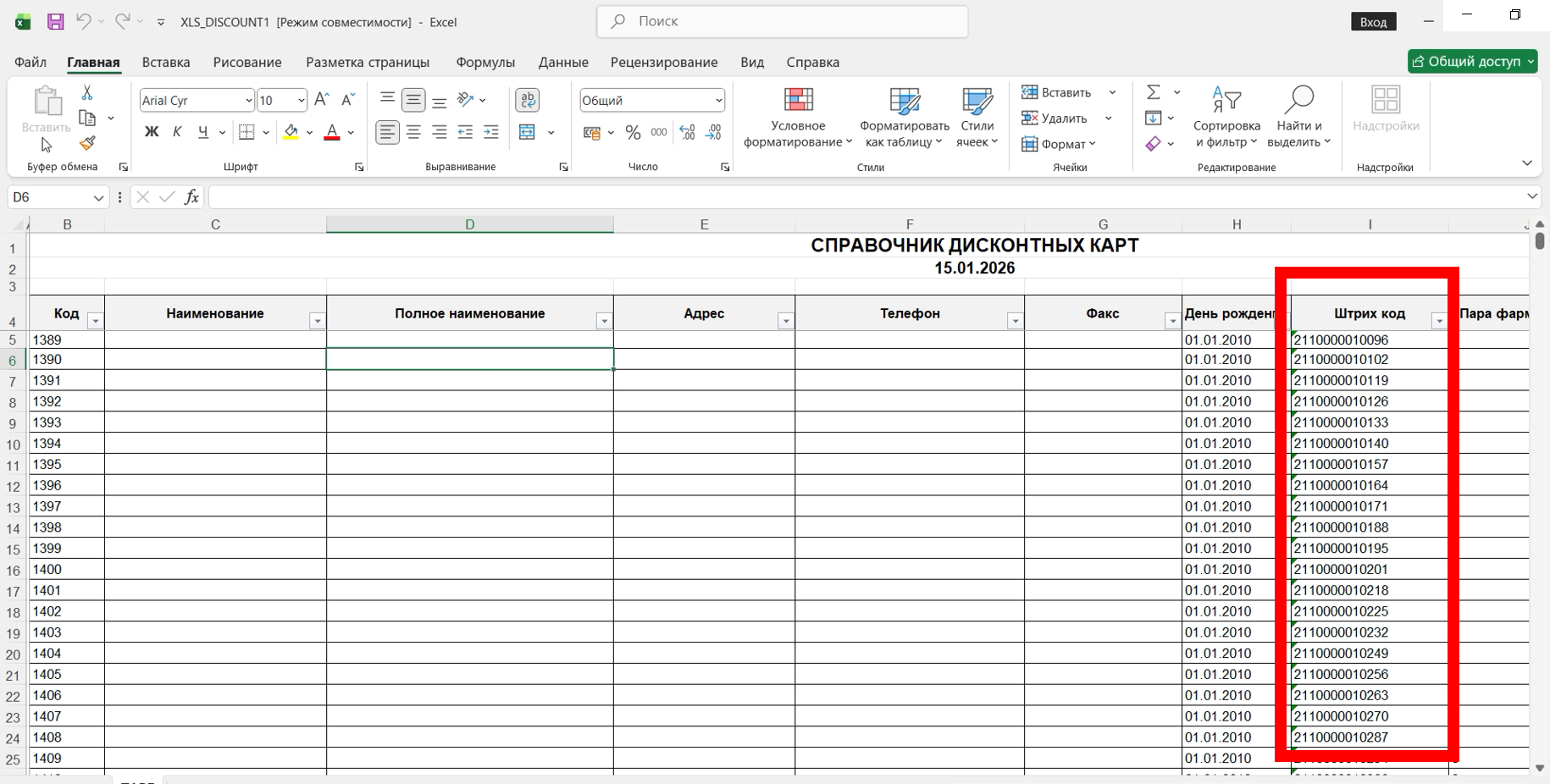Toggle the Wrap Text button

click(528, 100)
